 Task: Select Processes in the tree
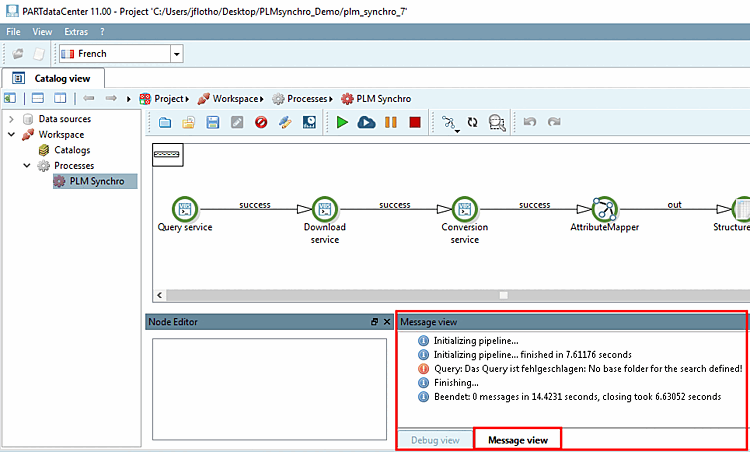[x=74, y=166]
